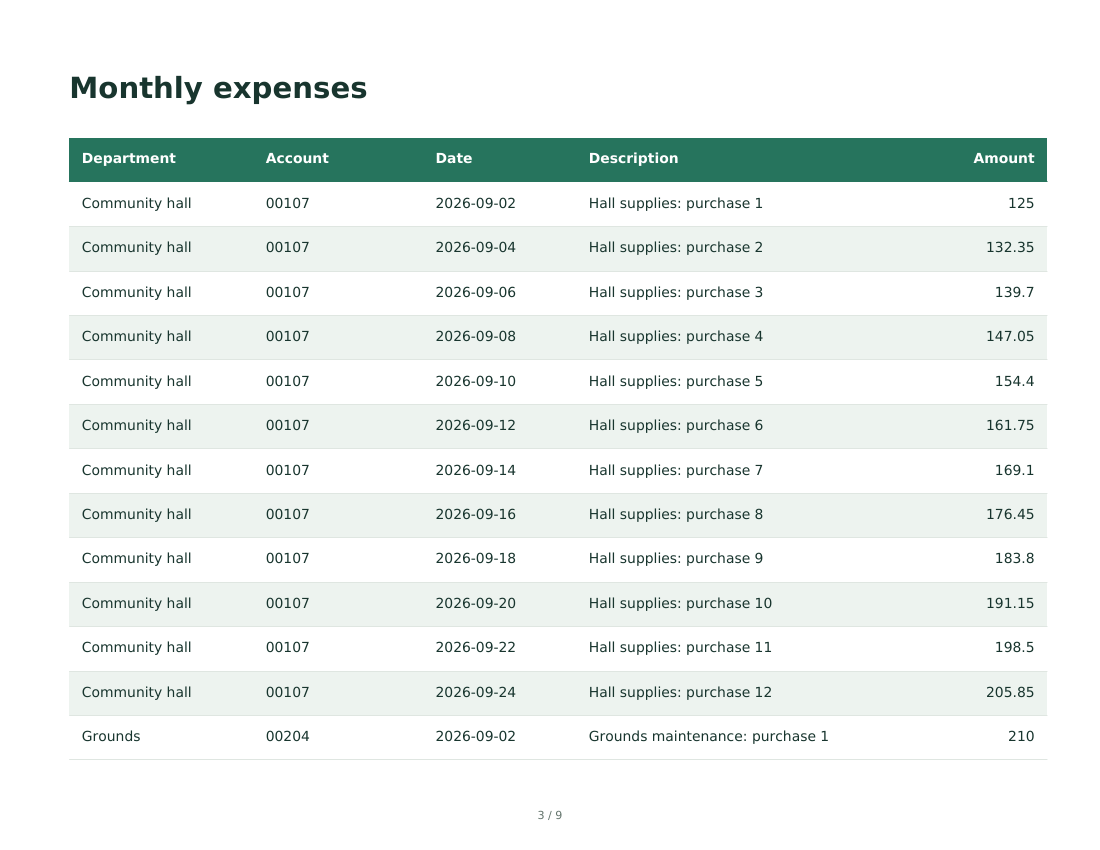Viewport: 1100px width, 850px height.
Task: Click the page indicator 3 / 9
Action: (x=549, y=816)
